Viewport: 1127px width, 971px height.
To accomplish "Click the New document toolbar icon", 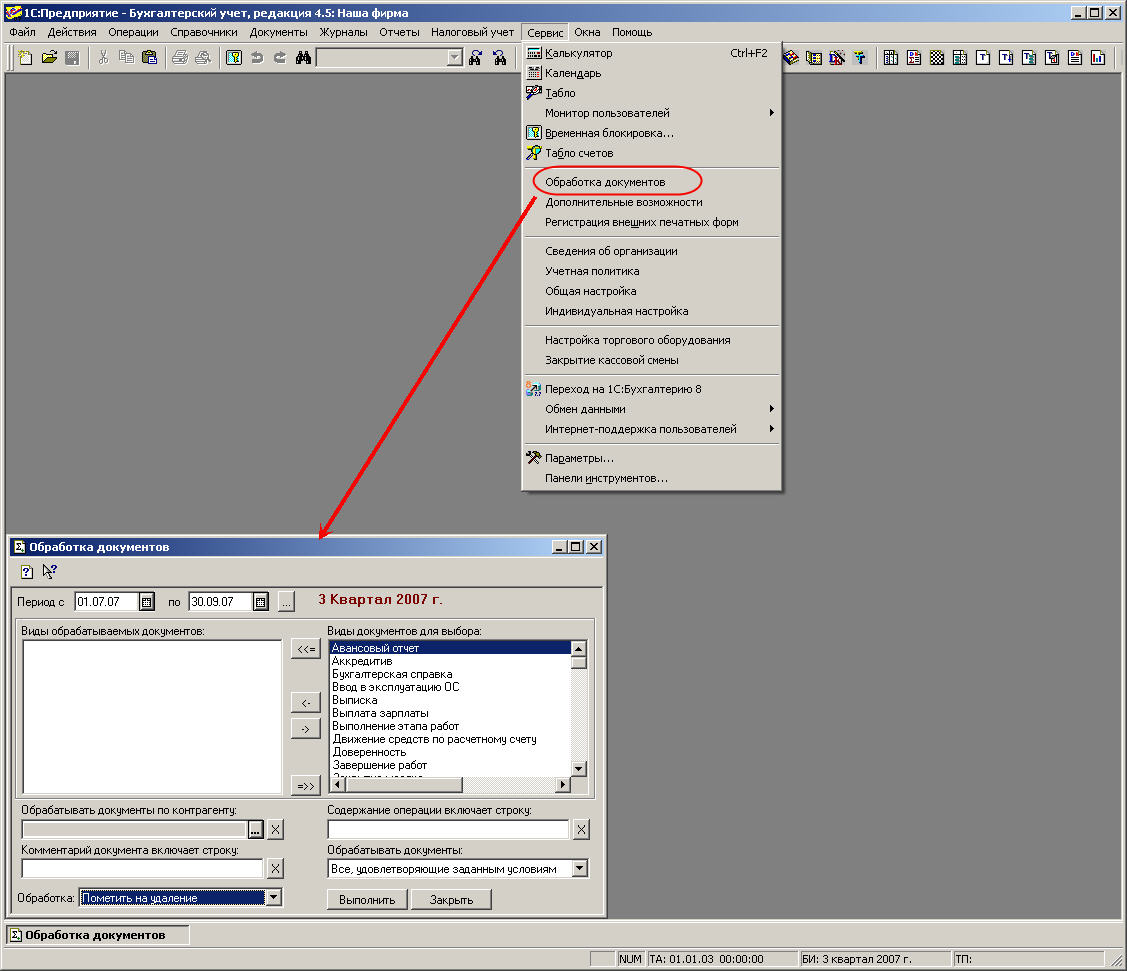I will point(26,58).
